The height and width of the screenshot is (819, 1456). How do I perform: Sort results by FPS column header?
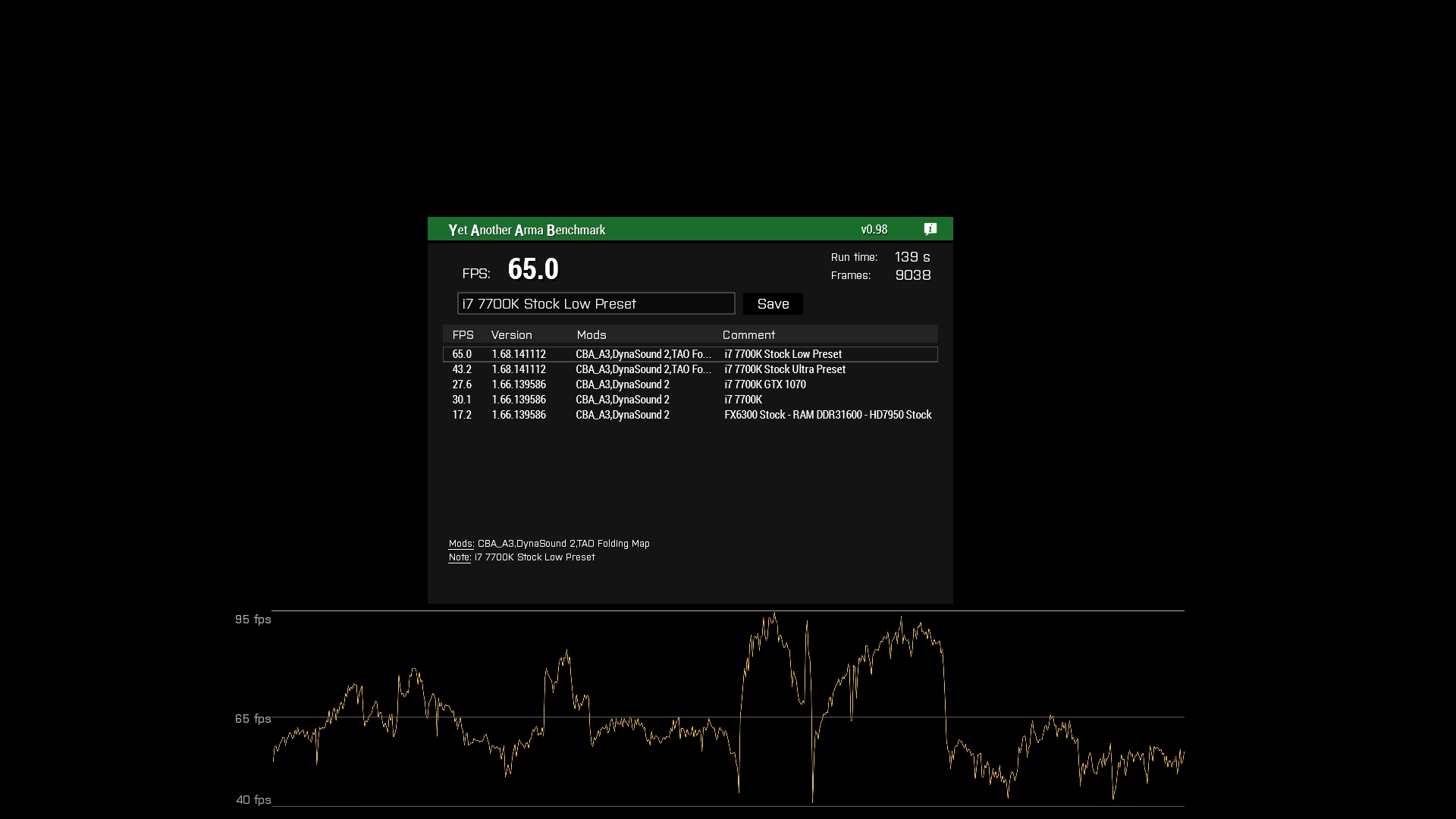tap(463, 334)
